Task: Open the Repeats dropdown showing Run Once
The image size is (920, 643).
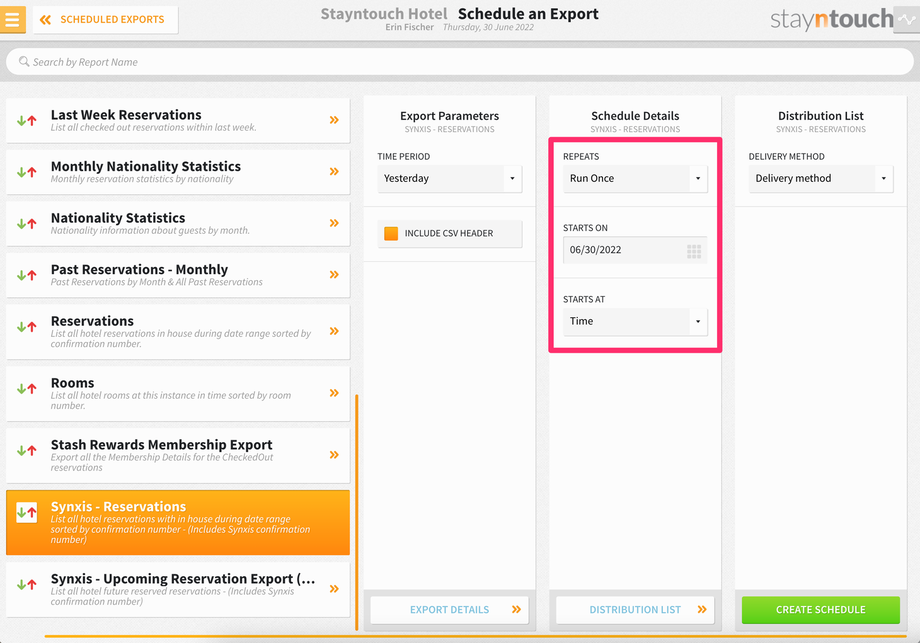Action: pyautogui.click(x=635, y=178)
